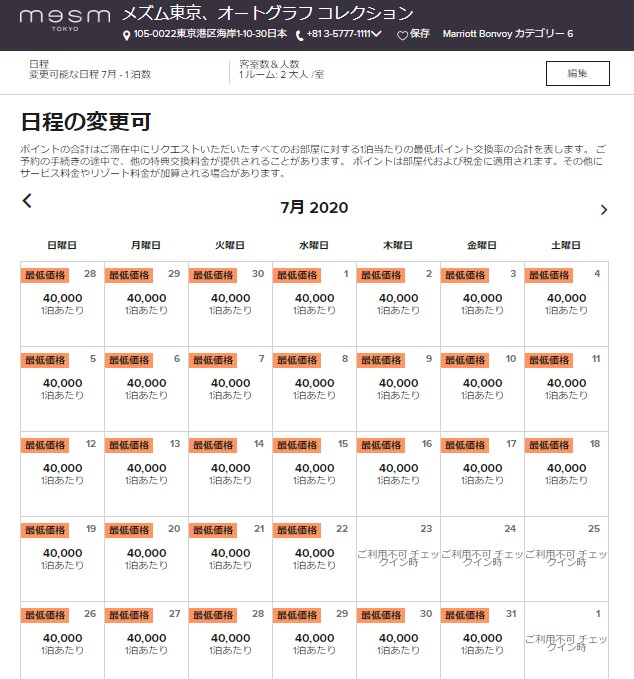Screen dimensions: 634x679
Task: Click the 水曜日 Wednesday column header
Action: (x=314, y=246)
